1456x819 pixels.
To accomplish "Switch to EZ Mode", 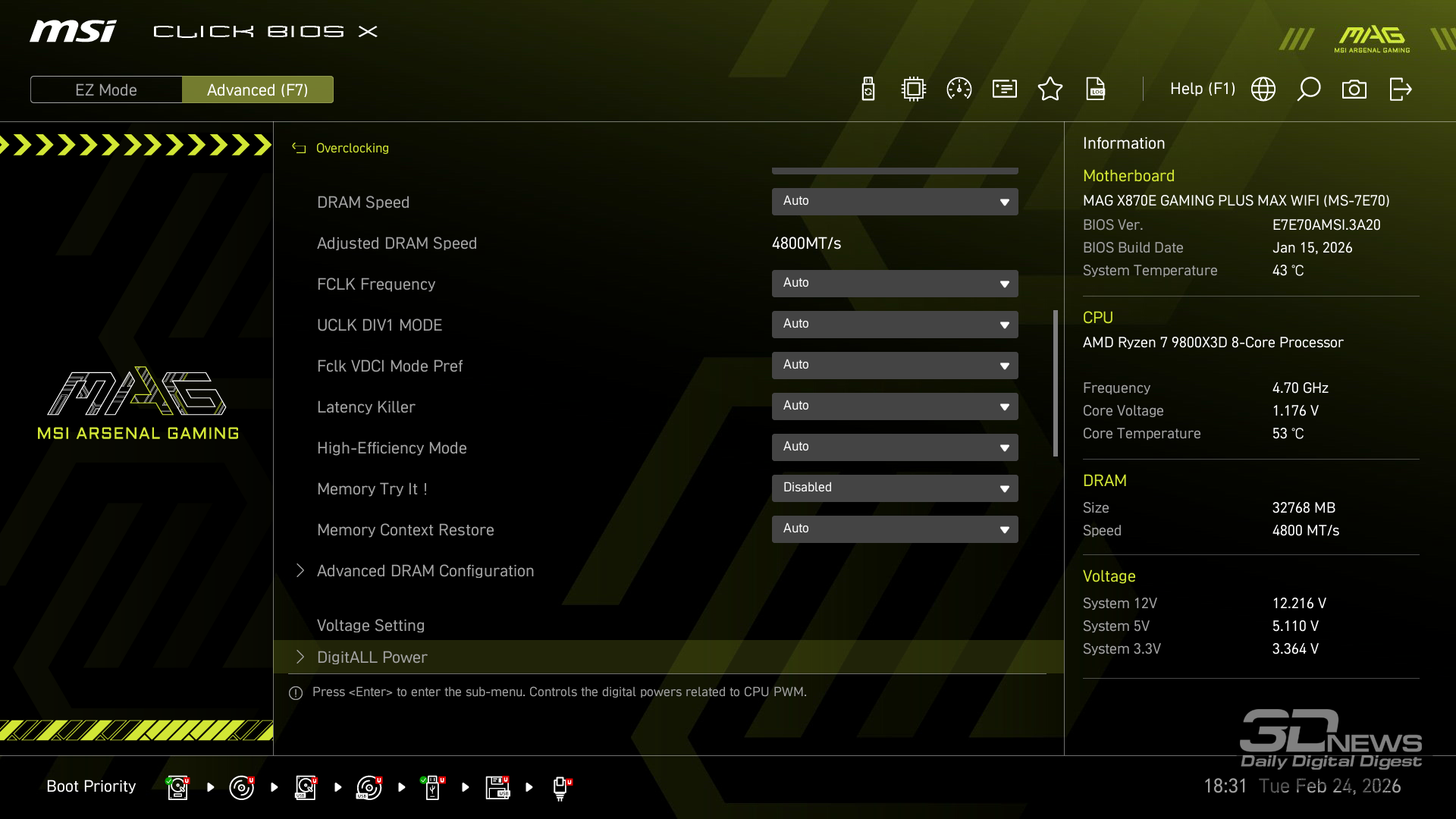I will 106,89.
